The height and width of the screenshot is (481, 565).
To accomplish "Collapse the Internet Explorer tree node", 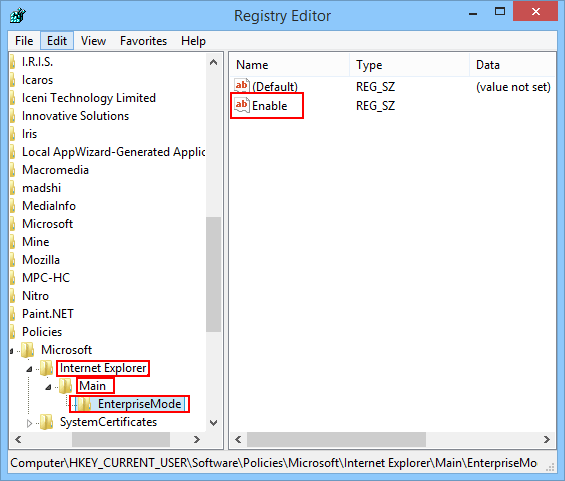I will (x=30, y=369).
